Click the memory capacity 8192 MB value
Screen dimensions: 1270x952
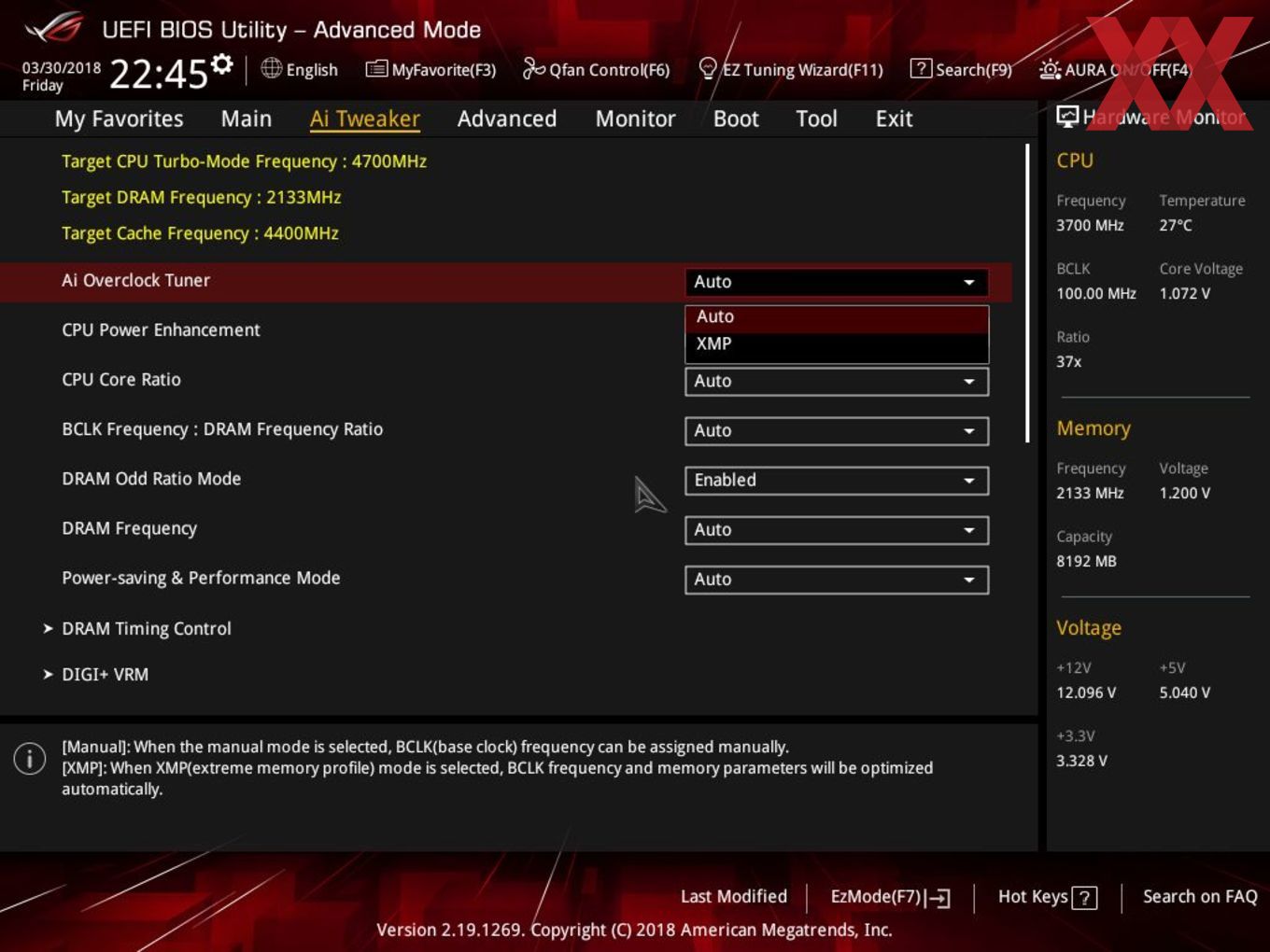point(1086,561)
